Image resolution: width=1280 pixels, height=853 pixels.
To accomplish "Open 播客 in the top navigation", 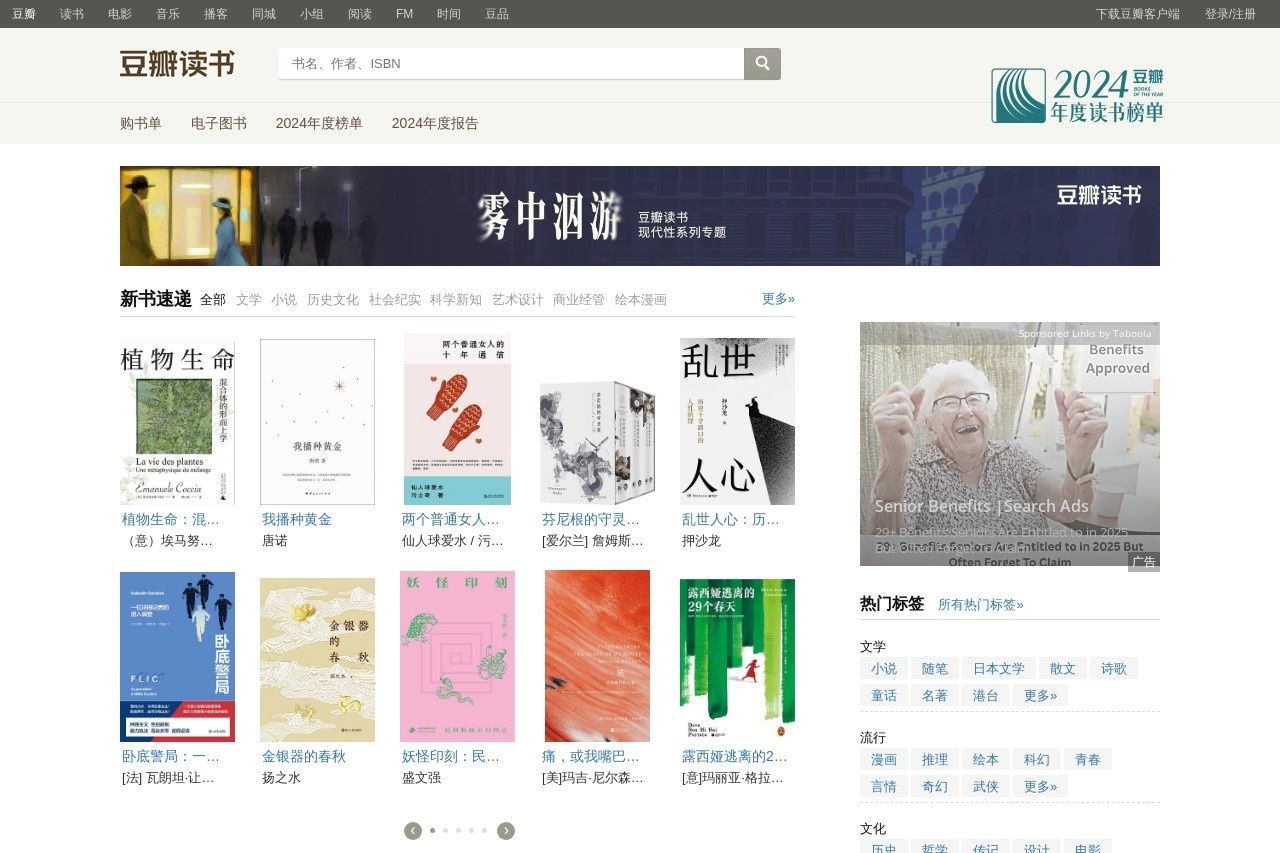I will click(x=216, y=14).
